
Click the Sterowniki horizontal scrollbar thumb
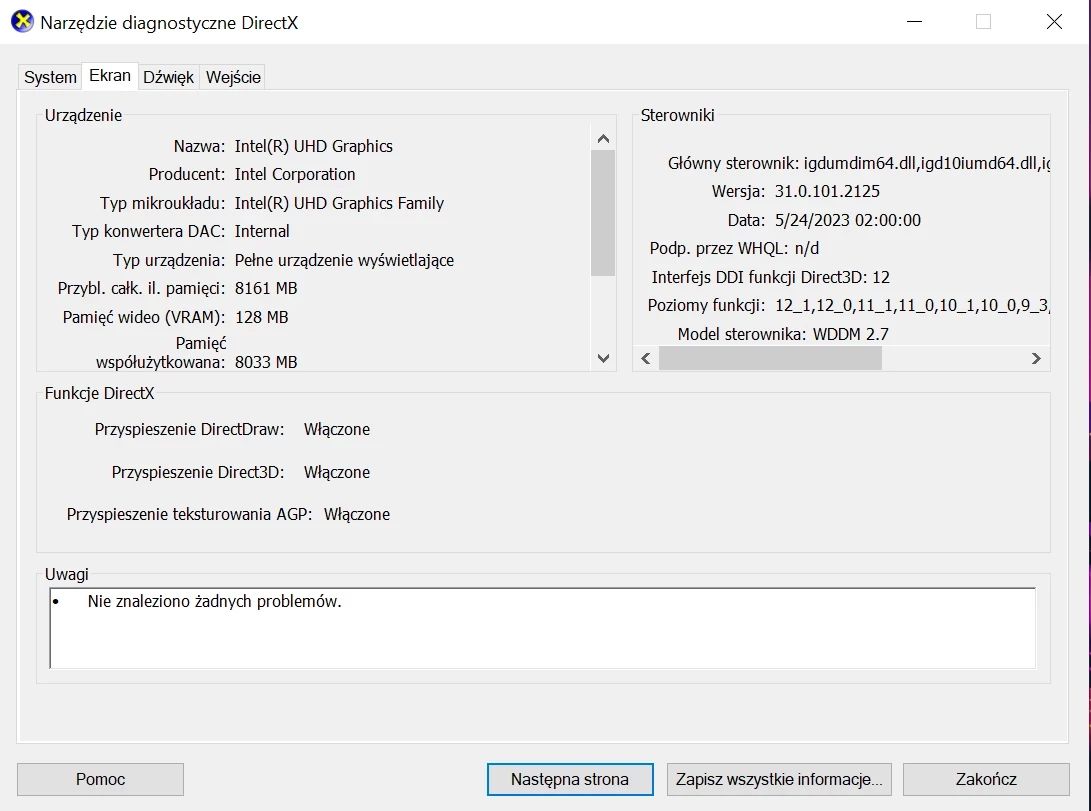(770, 358)
